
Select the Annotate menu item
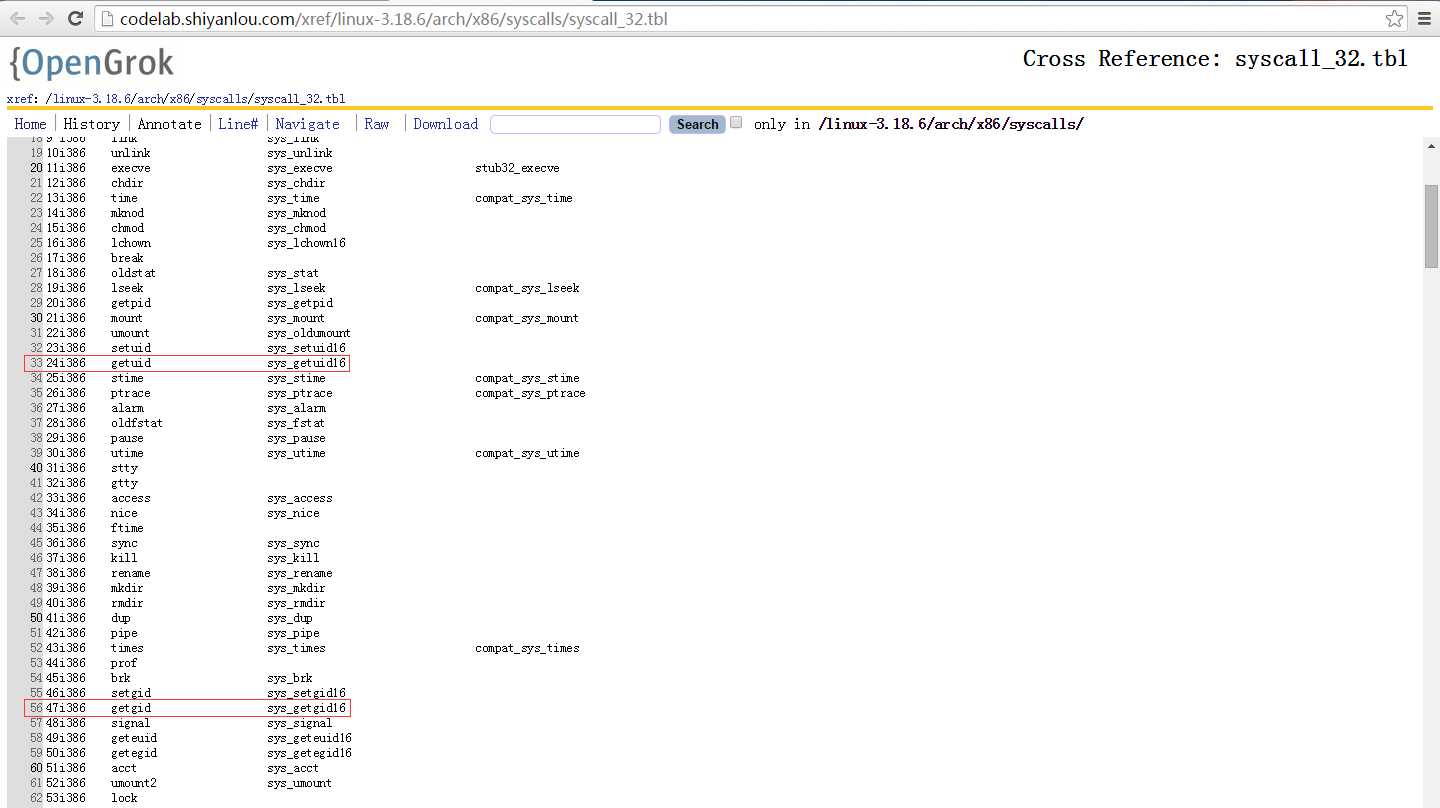[x=169, y=124]
